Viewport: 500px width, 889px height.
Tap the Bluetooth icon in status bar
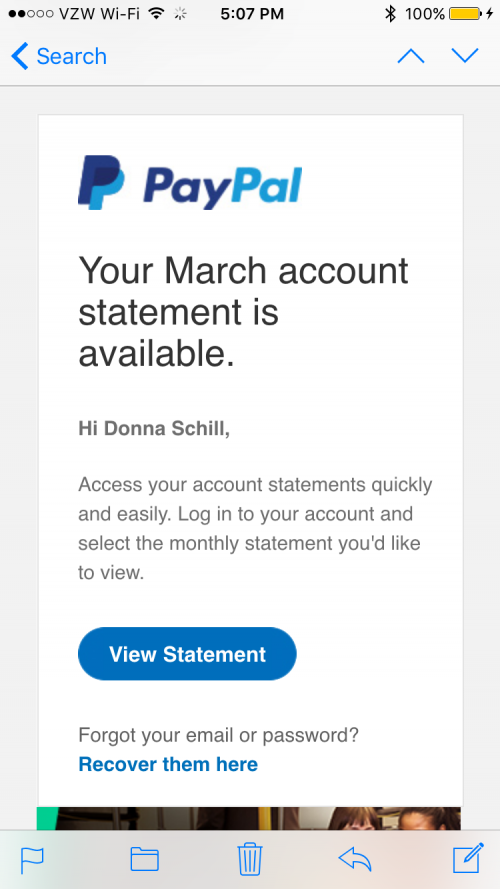click(x=390, y=14)
